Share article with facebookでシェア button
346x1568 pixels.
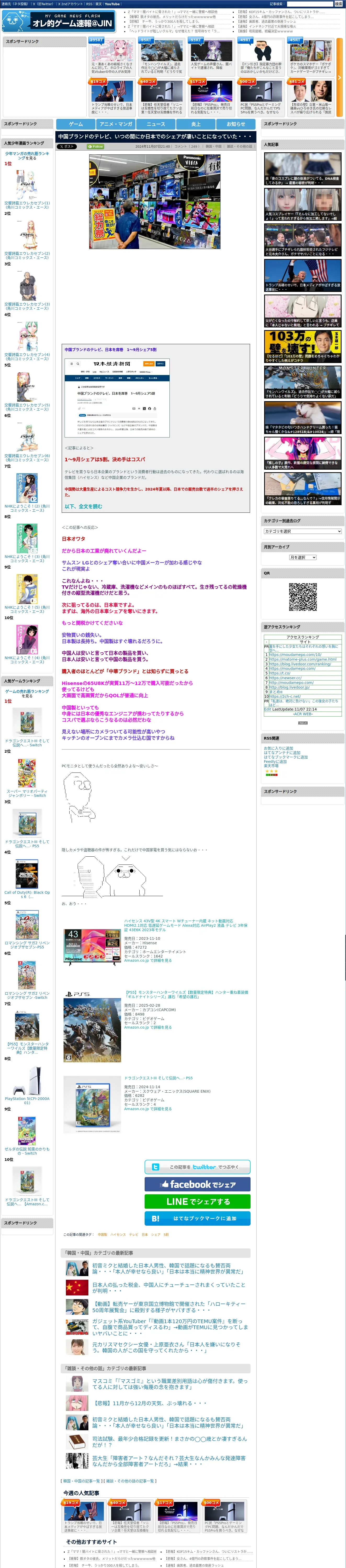(x=197, y=1185)
